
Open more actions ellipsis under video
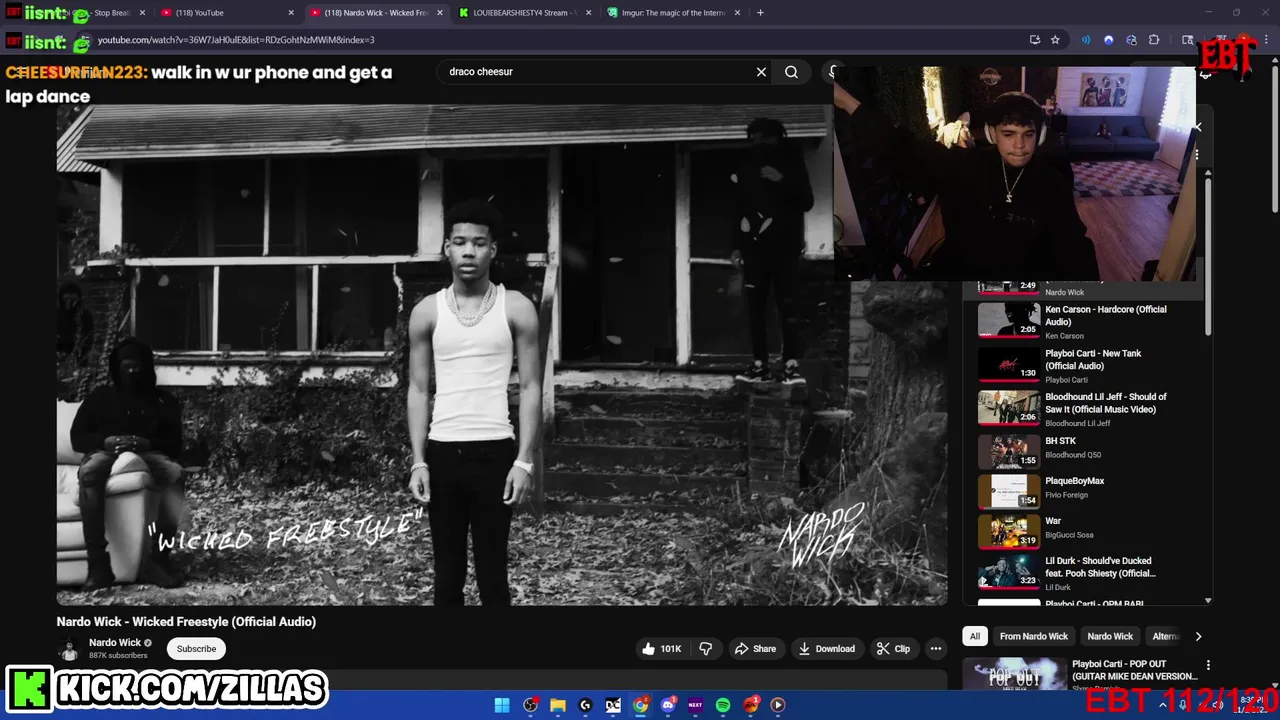[x=936, y=649]
